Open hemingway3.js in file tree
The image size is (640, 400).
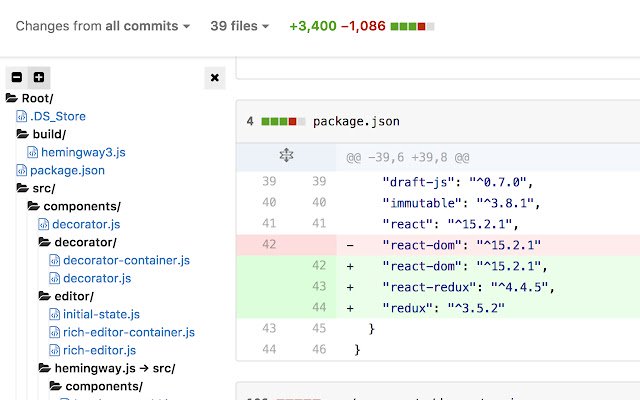pyautogui.click(x=83, y=152)
